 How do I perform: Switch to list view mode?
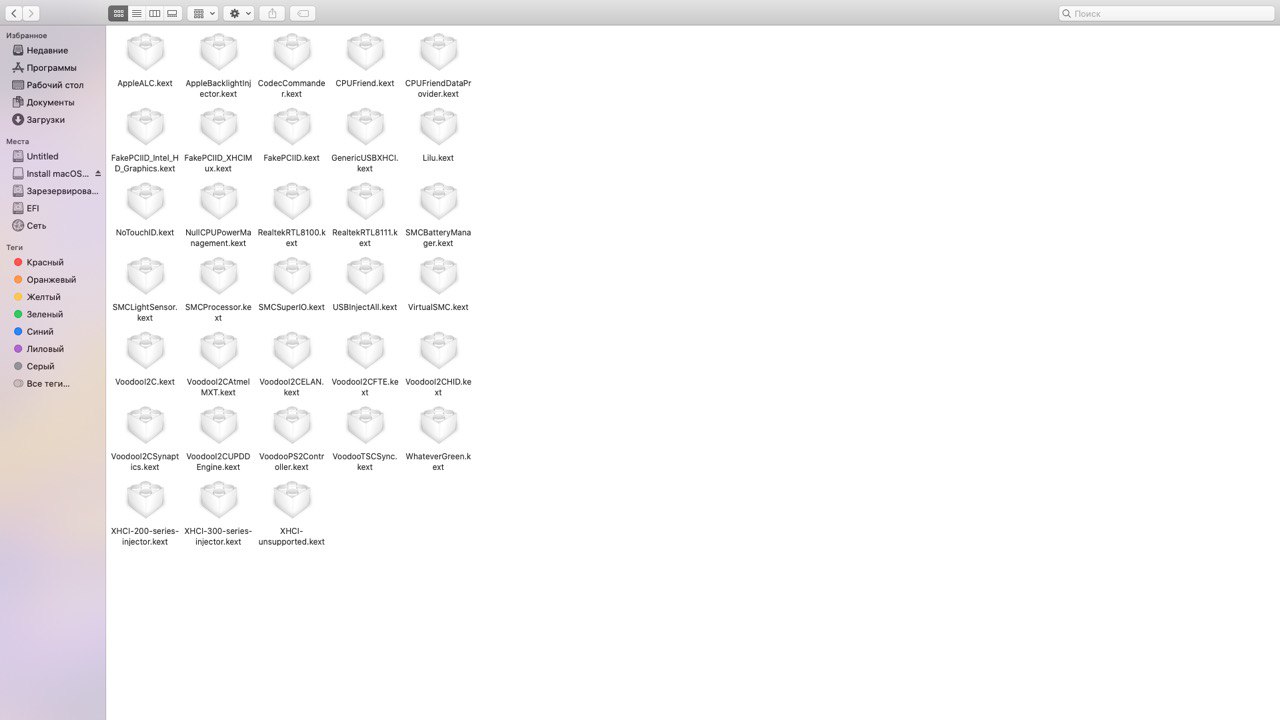136,13
